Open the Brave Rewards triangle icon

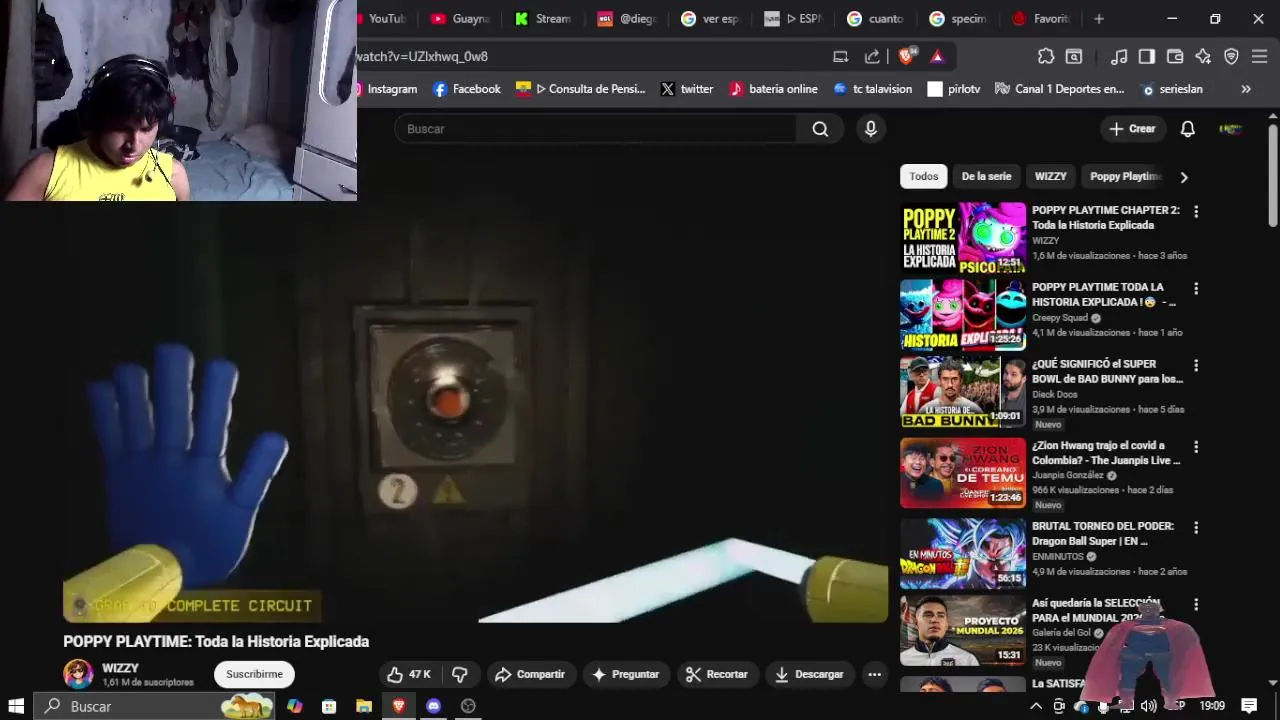coord(937,57)
